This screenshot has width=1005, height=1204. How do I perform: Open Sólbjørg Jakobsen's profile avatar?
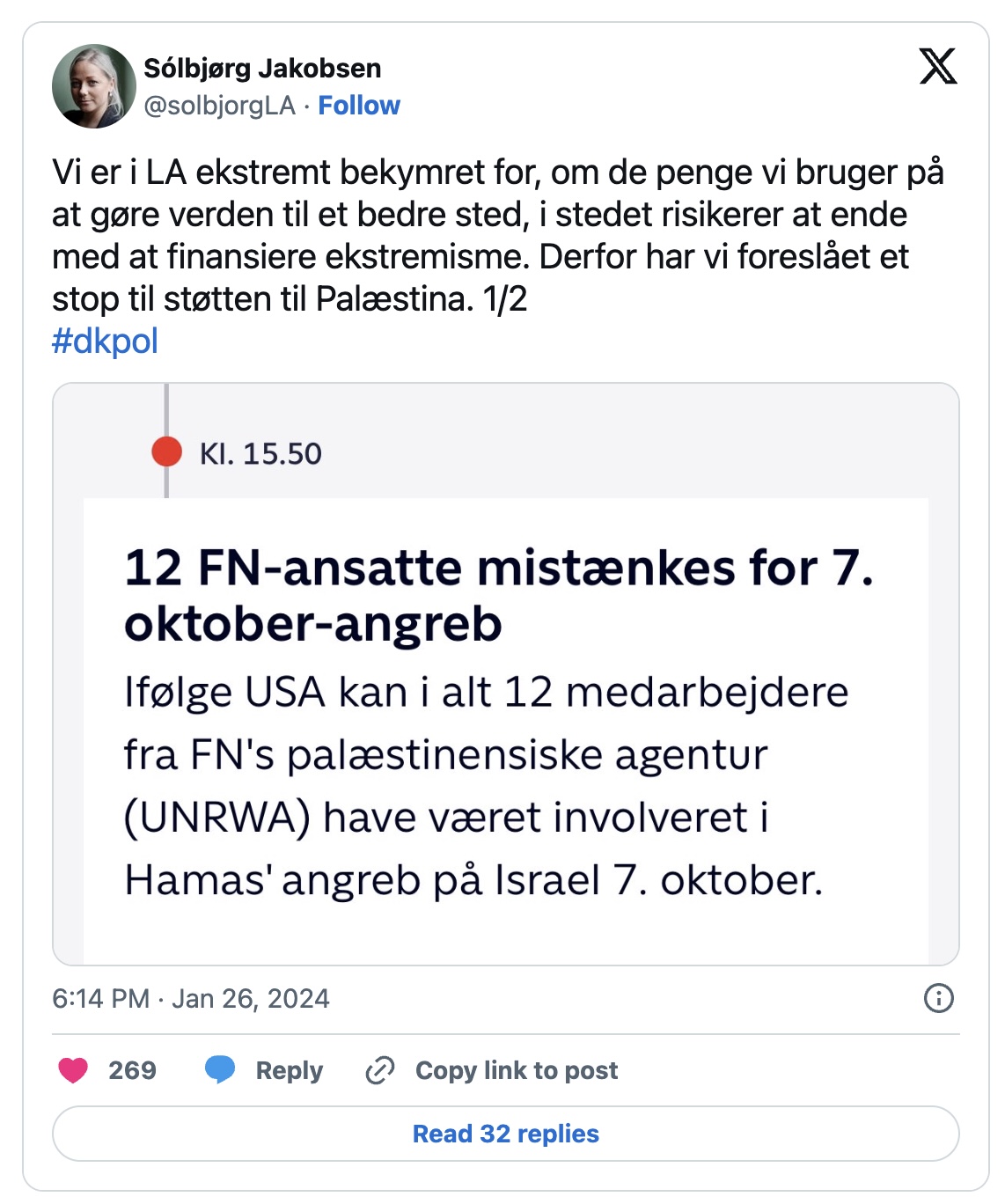(94, 86)
